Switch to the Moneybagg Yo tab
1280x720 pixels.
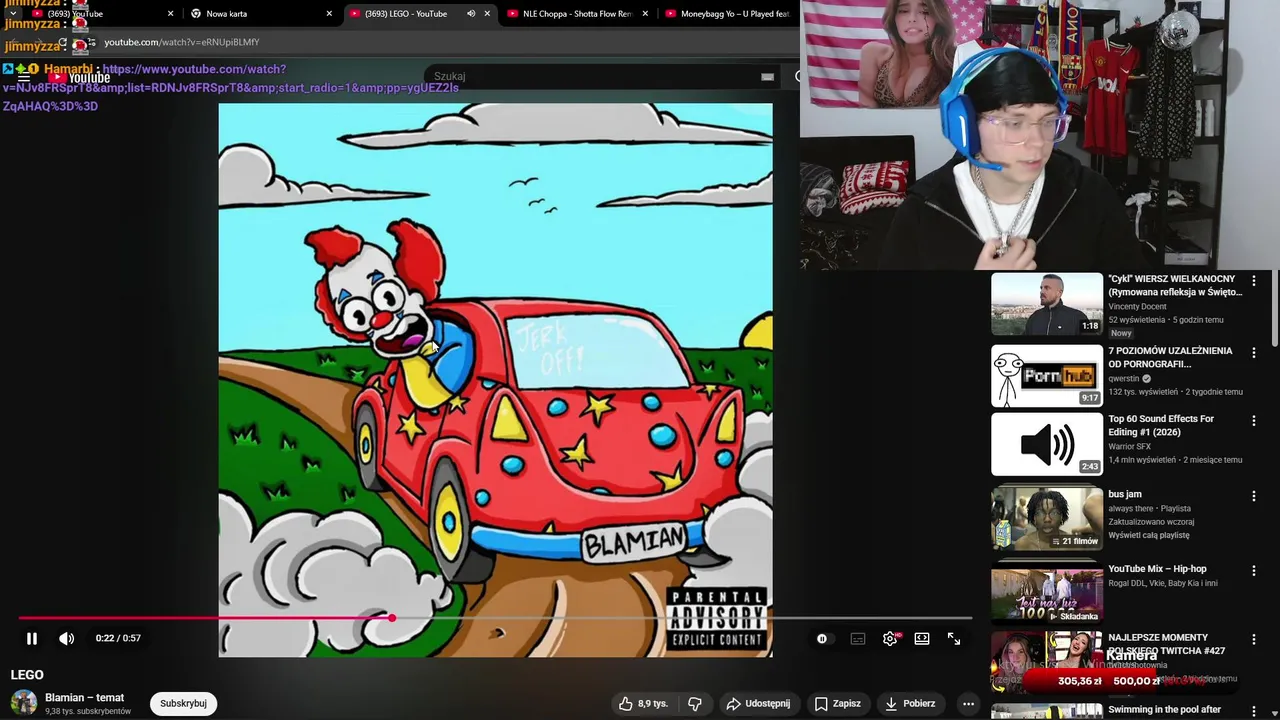729,14
